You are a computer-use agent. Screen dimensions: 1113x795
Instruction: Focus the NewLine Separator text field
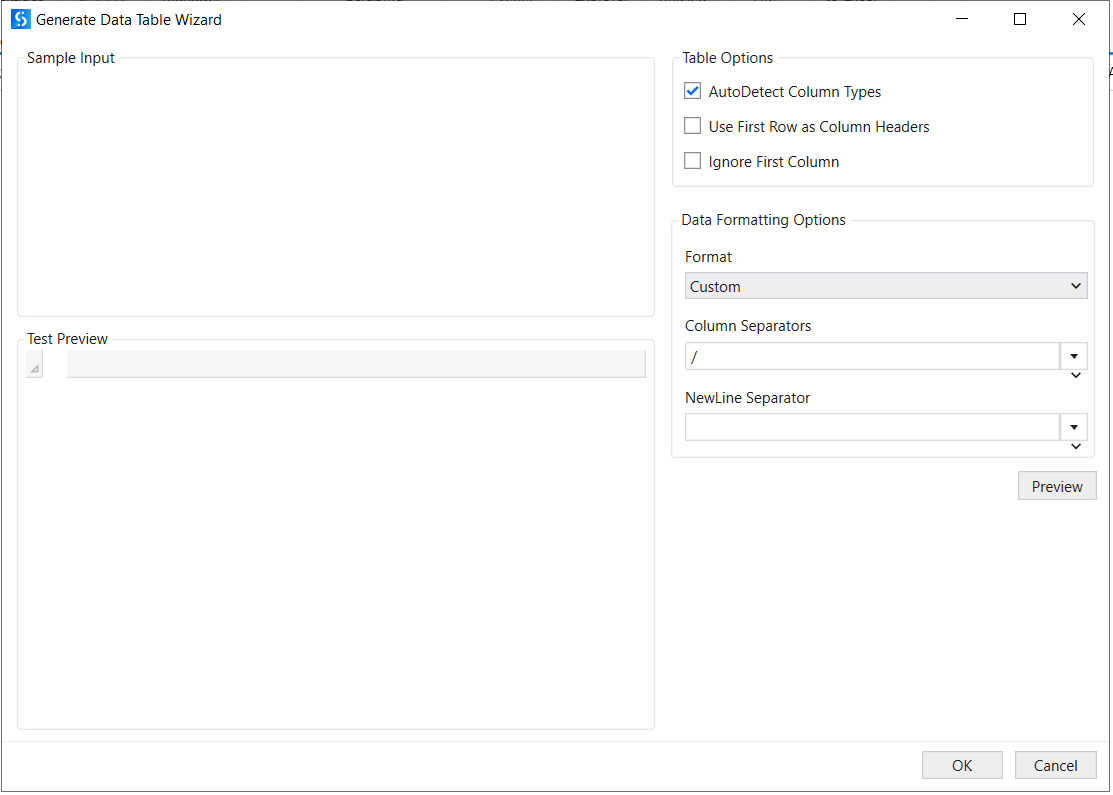click(871, 427)
